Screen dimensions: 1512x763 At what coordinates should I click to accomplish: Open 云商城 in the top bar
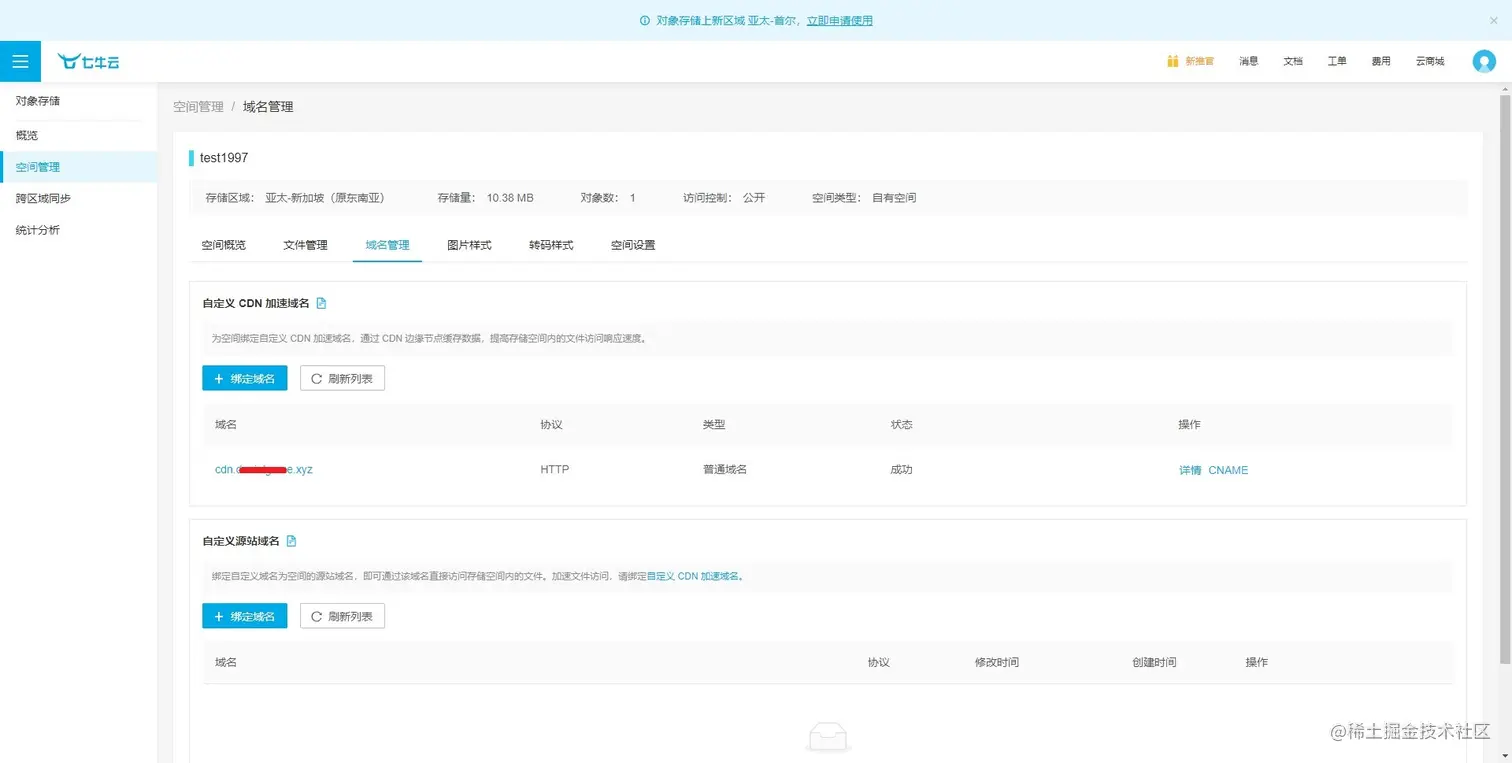point(1430,61)
